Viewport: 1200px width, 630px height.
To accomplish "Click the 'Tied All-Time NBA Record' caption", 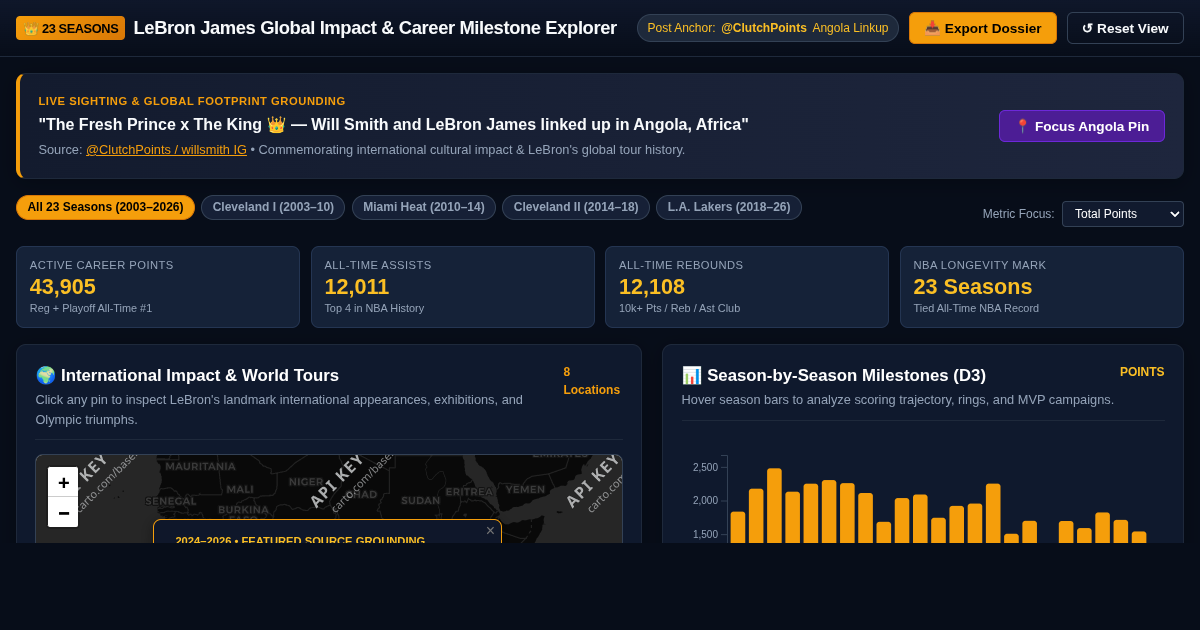I will (976, 308).
